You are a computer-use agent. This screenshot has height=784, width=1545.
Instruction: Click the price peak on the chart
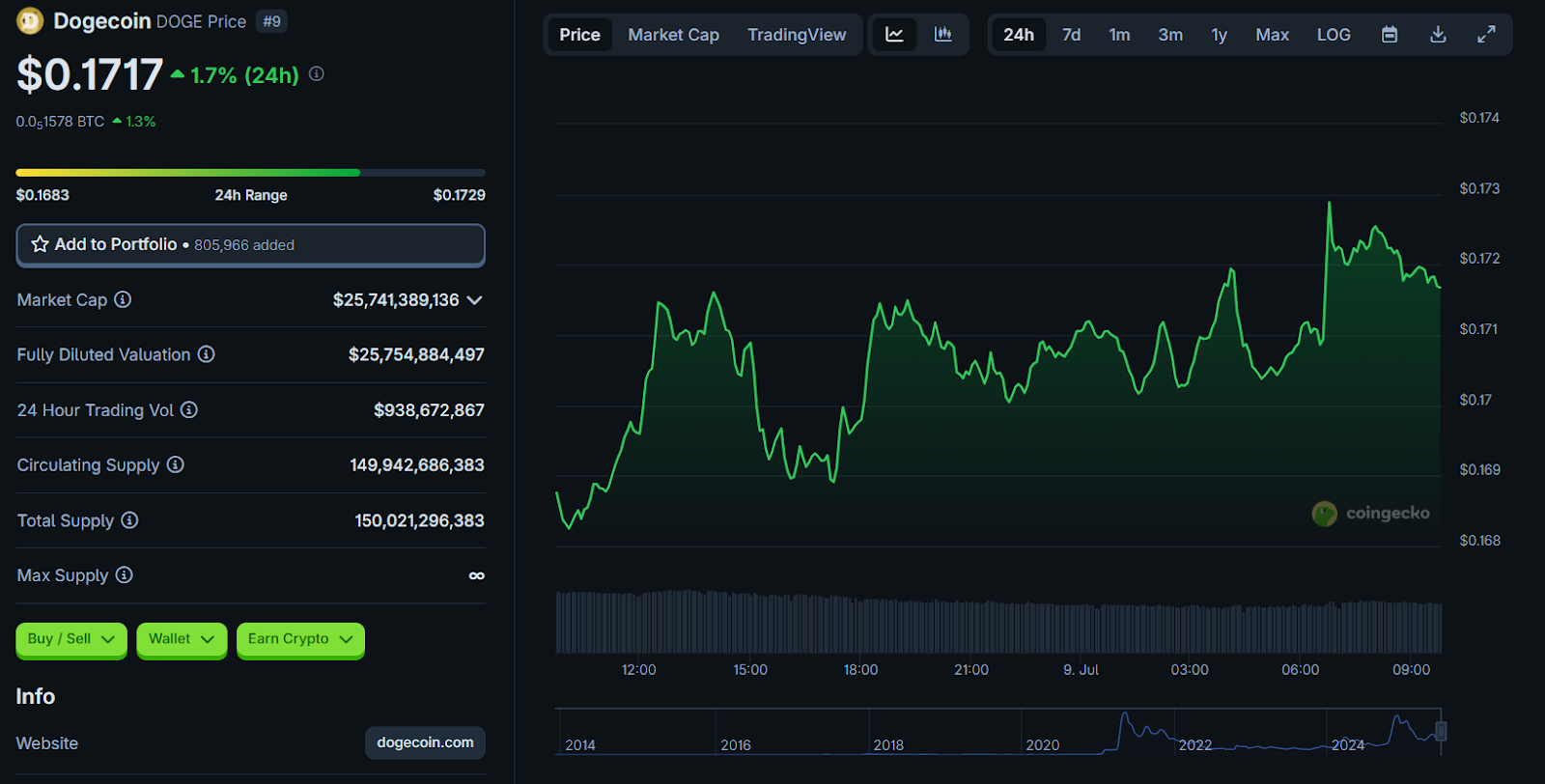[x=1329, y=203]
